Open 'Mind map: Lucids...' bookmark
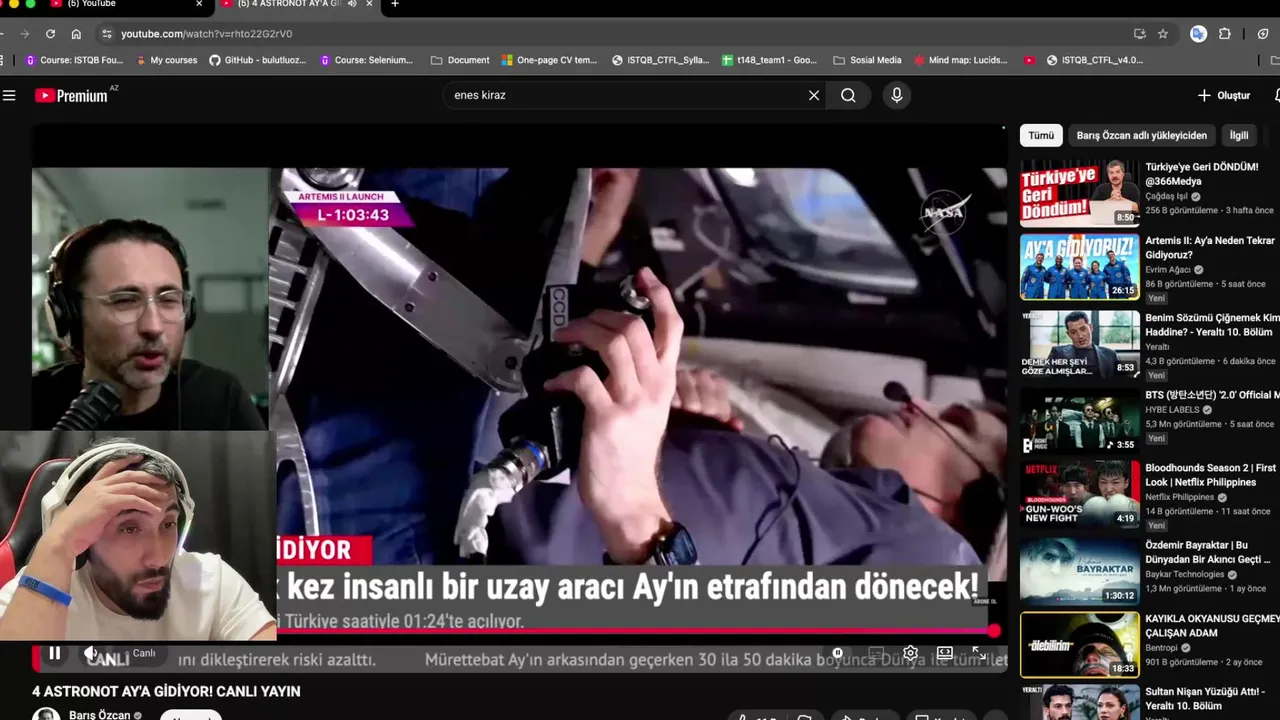This screenshot has height=720, width=1280. tap(960, 60)
